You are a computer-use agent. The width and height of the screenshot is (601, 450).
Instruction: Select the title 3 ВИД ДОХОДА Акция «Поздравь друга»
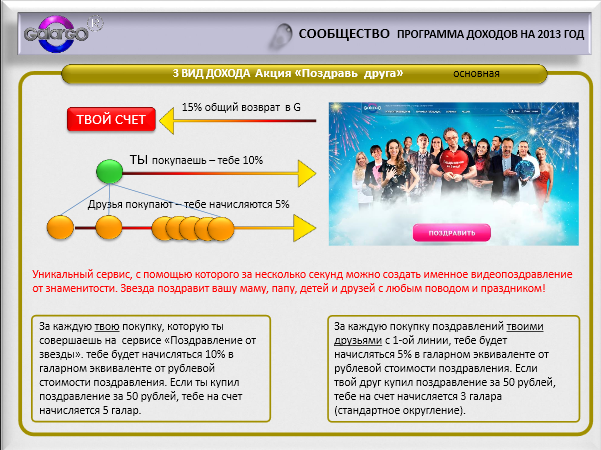[288, 73]
